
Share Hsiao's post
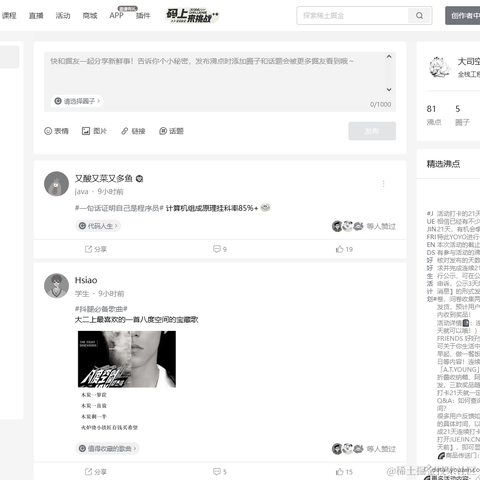(x=96, y=472)
